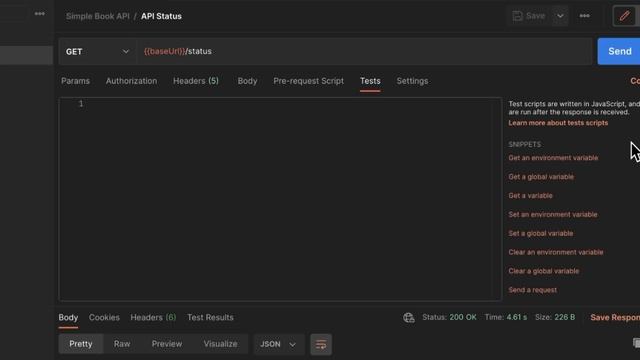
Task: Save the request with the Save button
Action: pos(529,16)
